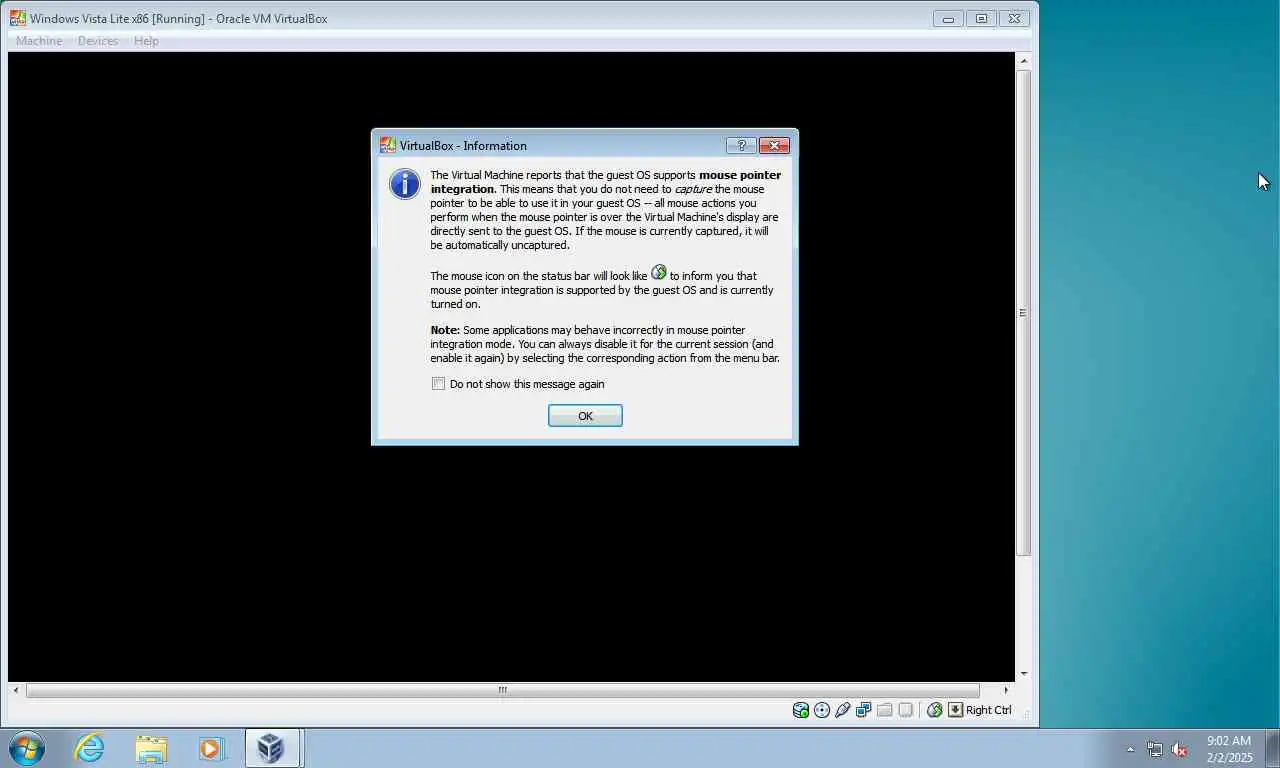Click the Show desktop strip beside the clock
The width and height of the screenshot is (1280, 768).
tap(1272, 748)
